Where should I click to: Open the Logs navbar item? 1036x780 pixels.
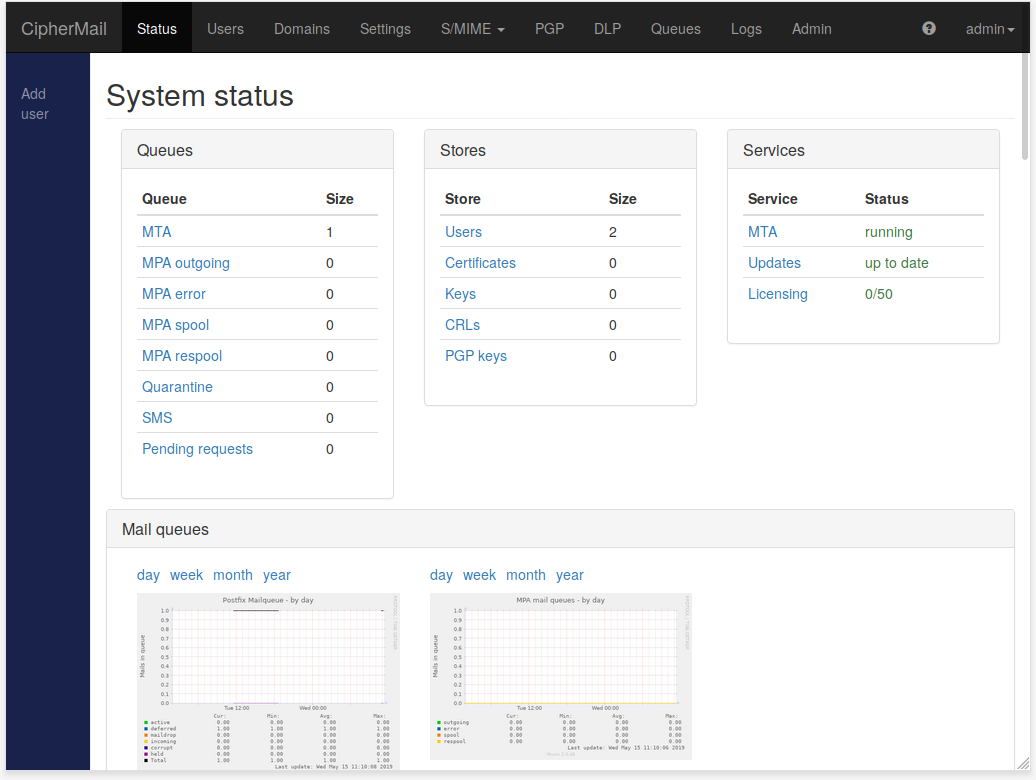coord(746,29)
